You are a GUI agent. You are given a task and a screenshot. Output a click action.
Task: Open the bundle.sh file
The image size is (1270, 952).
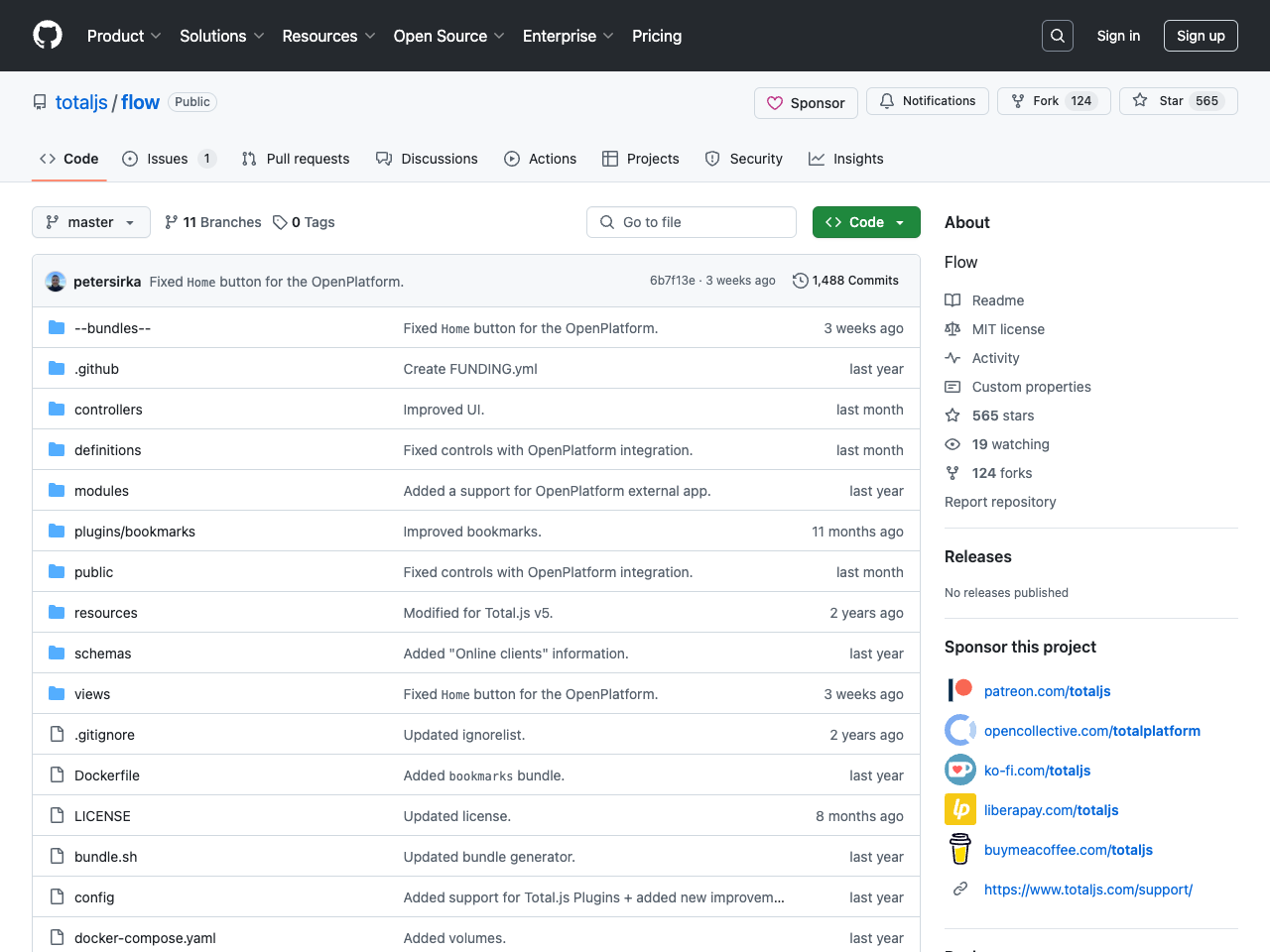pos(106,857)
